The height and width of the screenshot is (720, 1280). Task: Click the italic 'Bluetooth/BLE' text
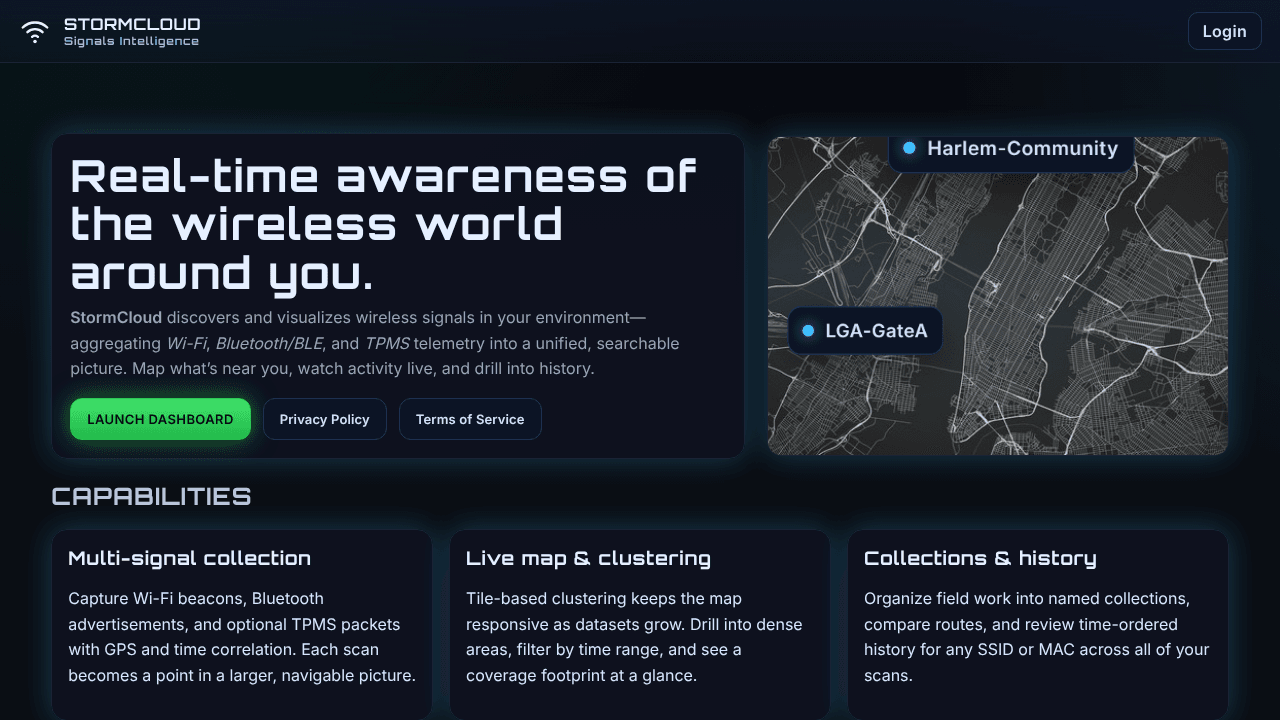tap(269, 344)
